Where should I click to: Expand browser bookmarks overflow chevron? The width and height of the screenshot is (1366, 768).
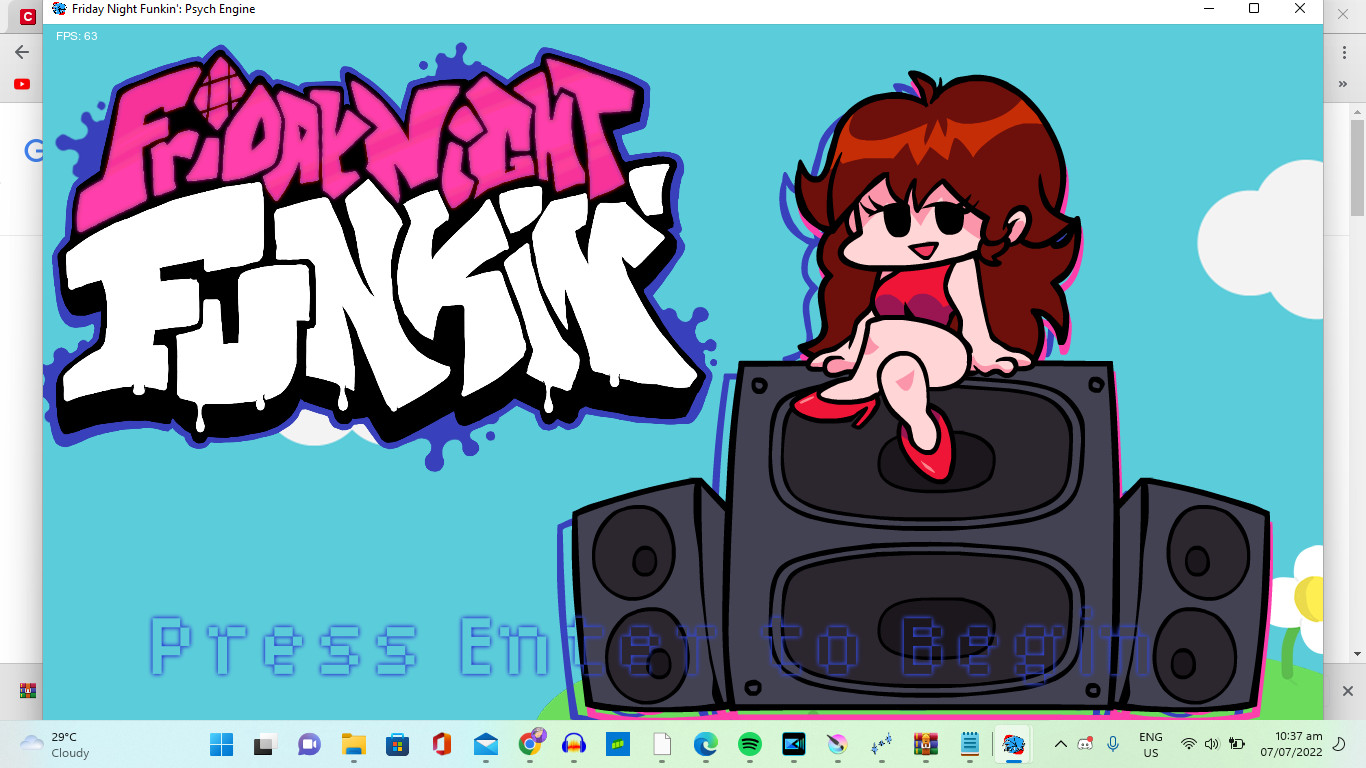coord(1343,85)
